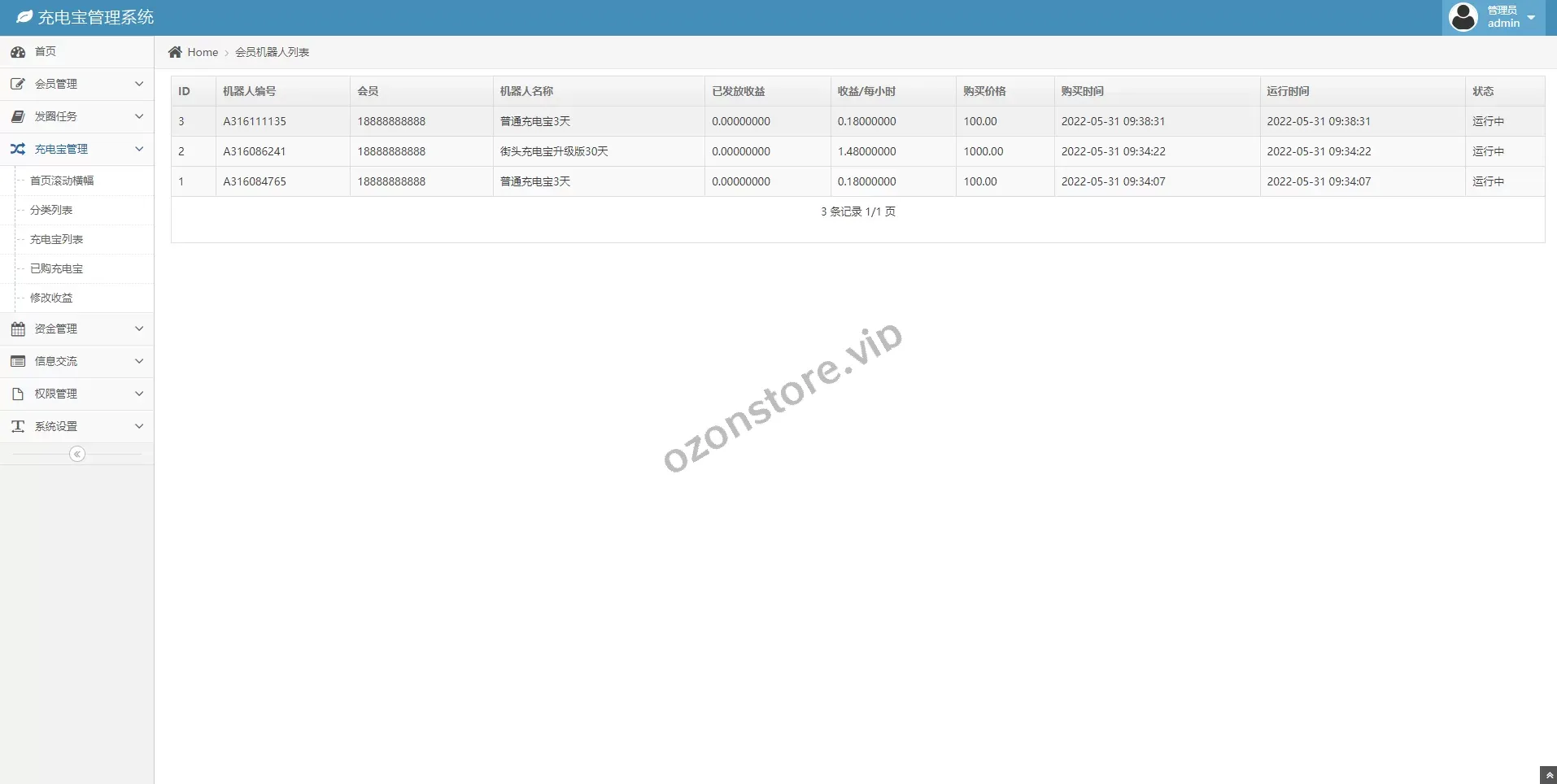The height and width of the screenshot is (784, 1557).
Task: Click the list icon beside 信息交流
Action: click(x=18, y=361)
